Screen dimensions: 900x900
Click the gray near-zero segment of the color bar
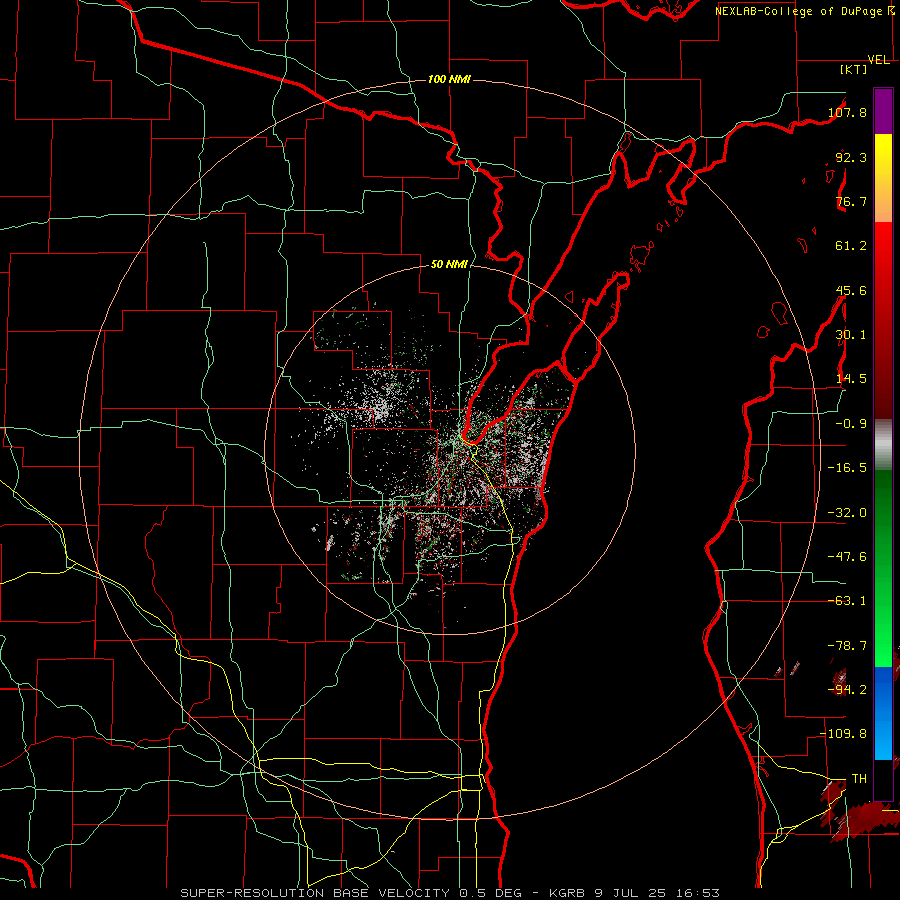(883, 443)
